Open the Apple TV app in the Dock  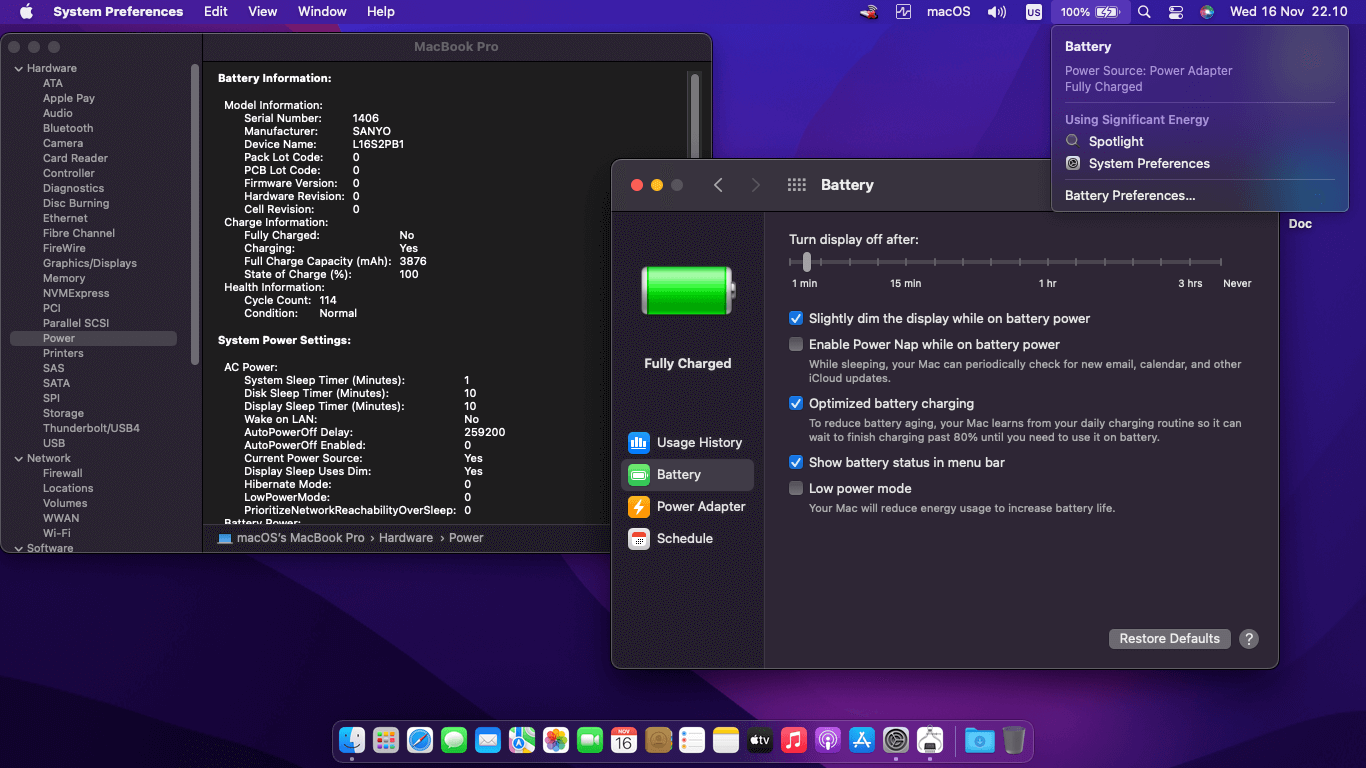pos(760,740)
